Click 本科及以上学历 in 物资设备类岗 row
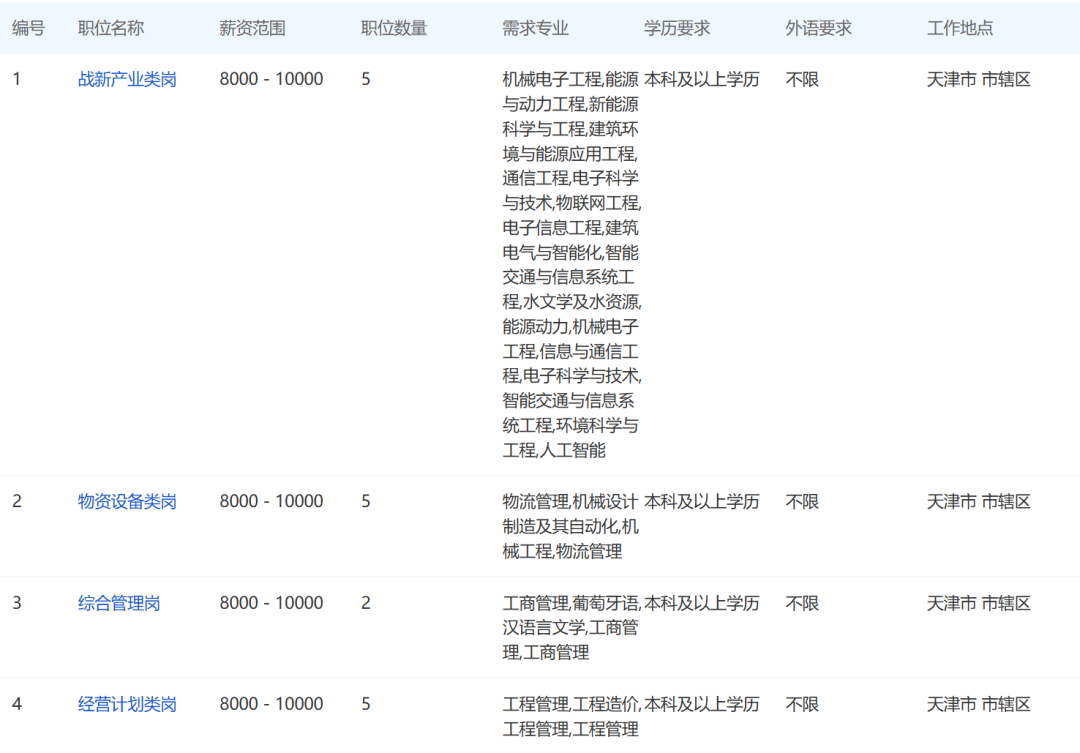This screenshot has width=1080, height=753. coord(702,502)
